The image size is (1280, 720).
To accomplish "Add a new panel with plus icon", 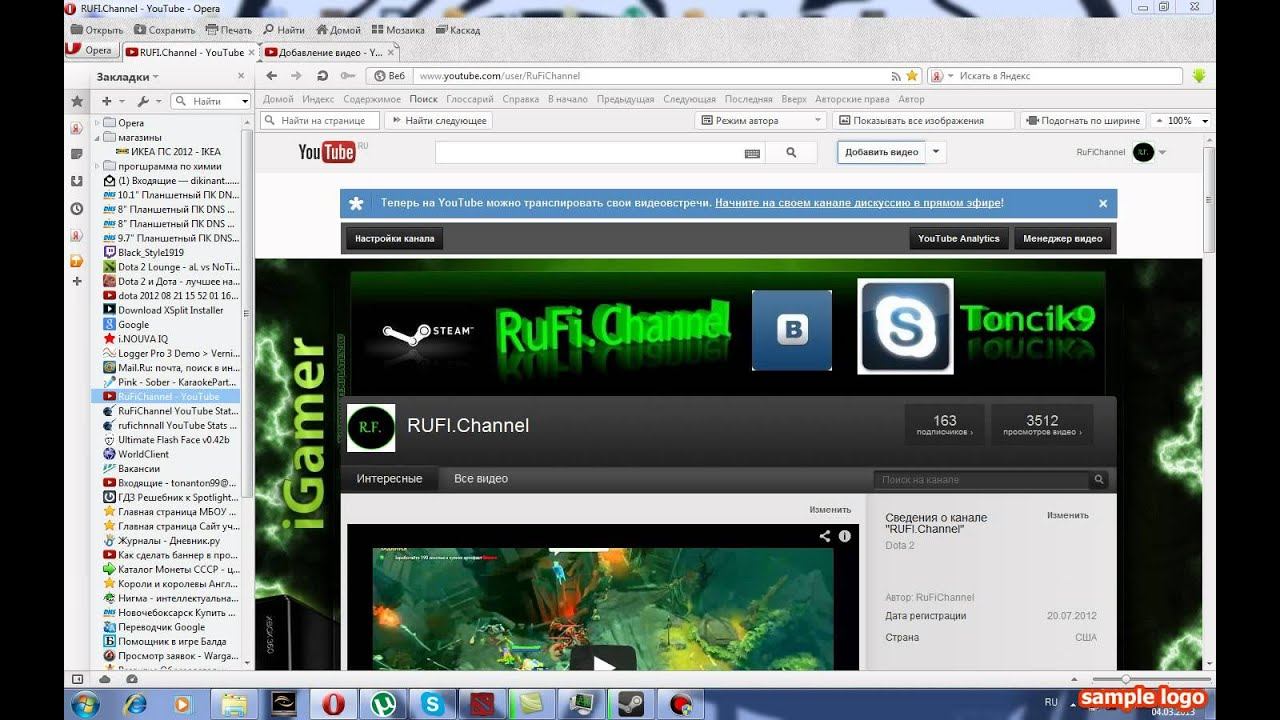I will [x=76, y=282].
